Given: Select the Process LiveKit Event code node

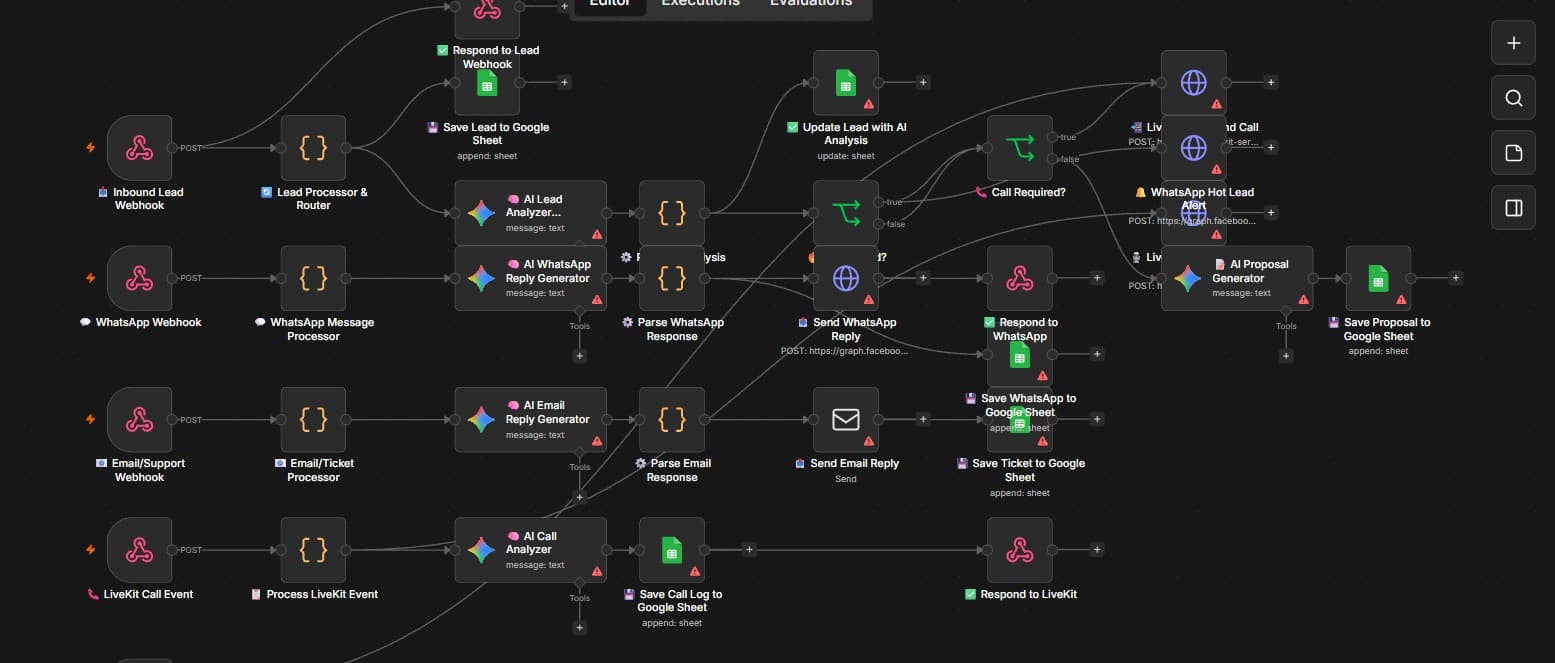Looking at the screenshot, I should pyautogui.click(x=313, y=550).
